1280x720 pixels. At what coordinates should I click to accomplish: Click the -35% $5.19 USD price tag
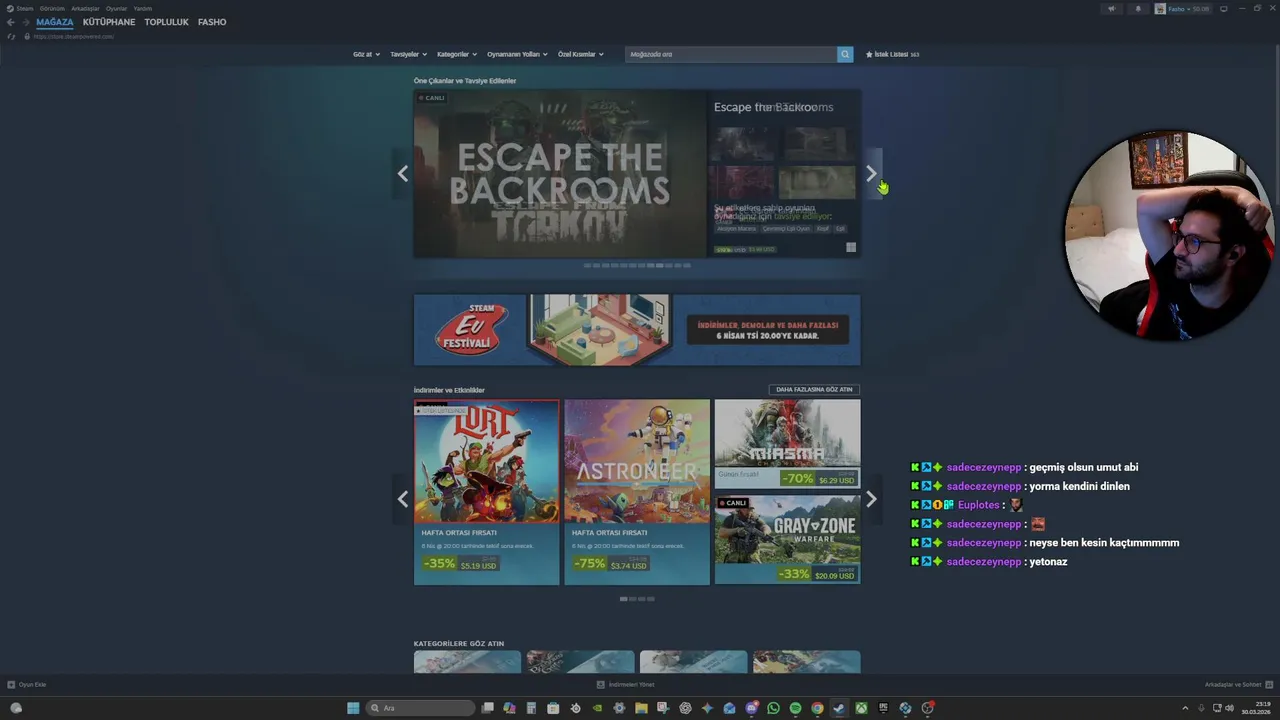tap(460, 563)
